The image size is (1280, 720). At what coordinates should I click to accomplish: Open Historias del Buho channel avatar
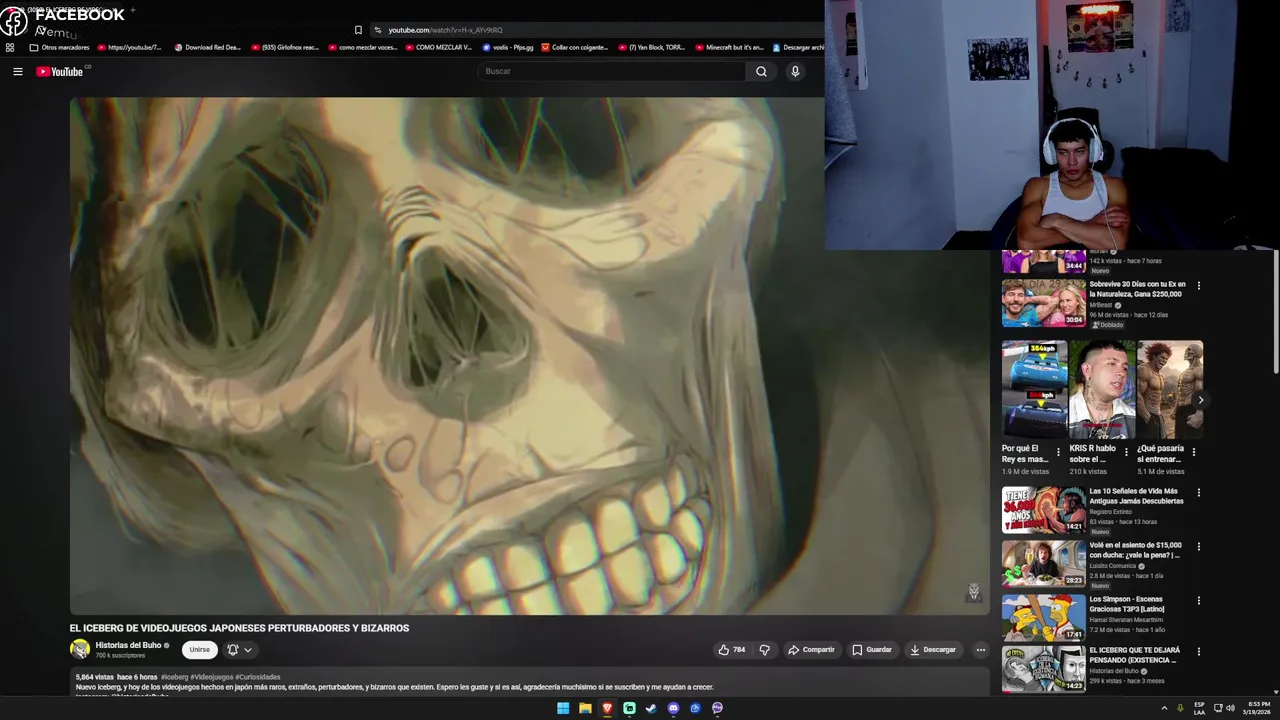click(x=79, y=649)
